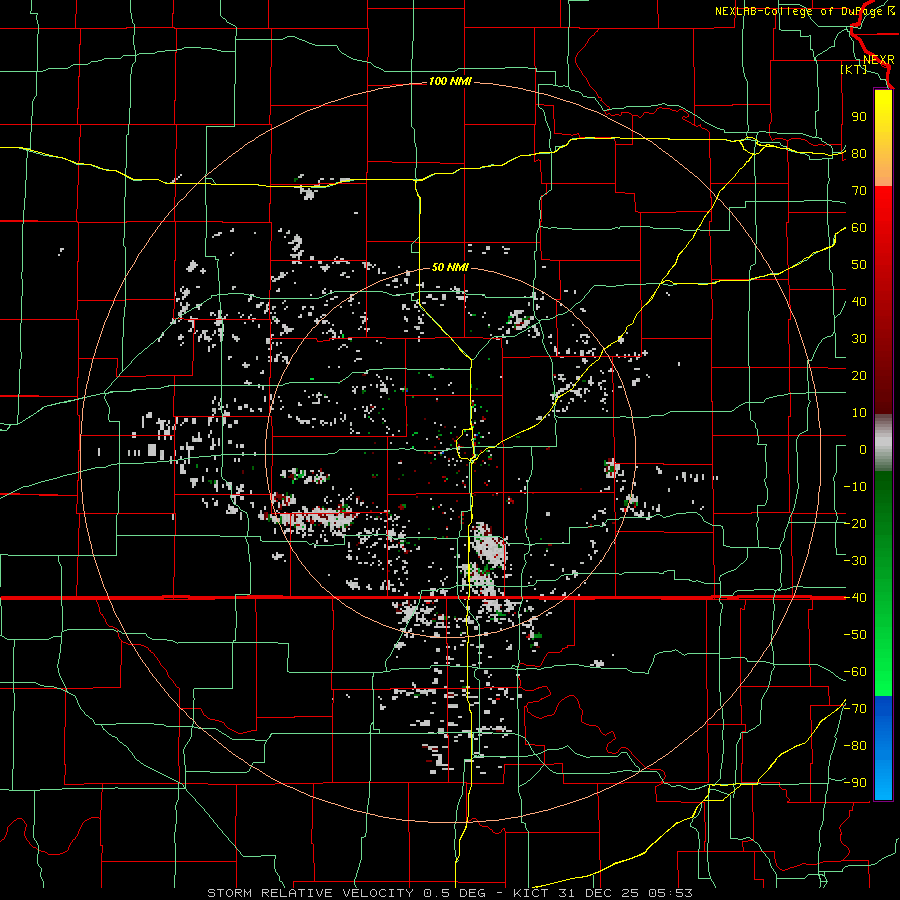Click the "0" value on velocity scale
Screen dimensions: 900x900
click(x=863, y=449)
